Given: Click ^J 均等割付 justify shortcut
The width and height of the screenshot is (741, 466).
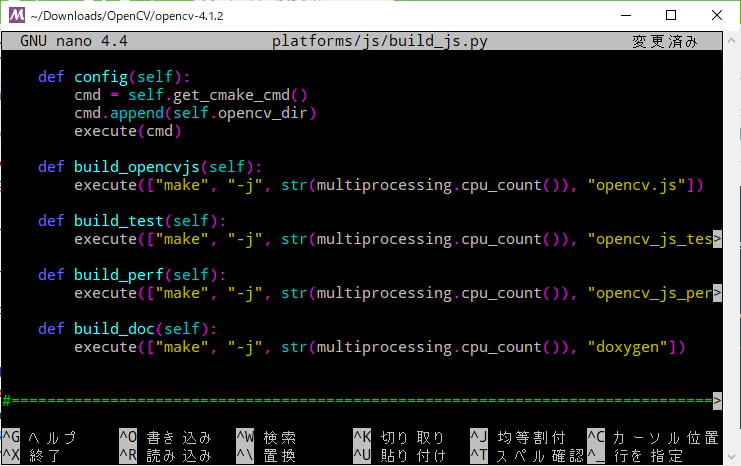Looking at the screenshot, I should 518,437.
